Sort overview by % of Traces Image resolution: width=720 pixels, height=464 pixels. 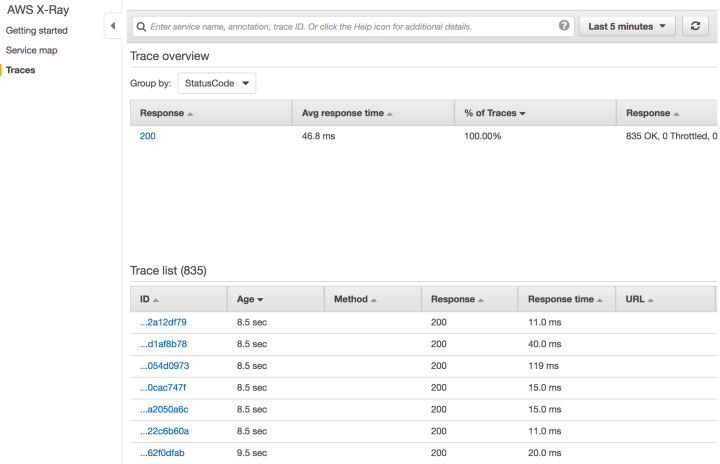pos(535,113)
